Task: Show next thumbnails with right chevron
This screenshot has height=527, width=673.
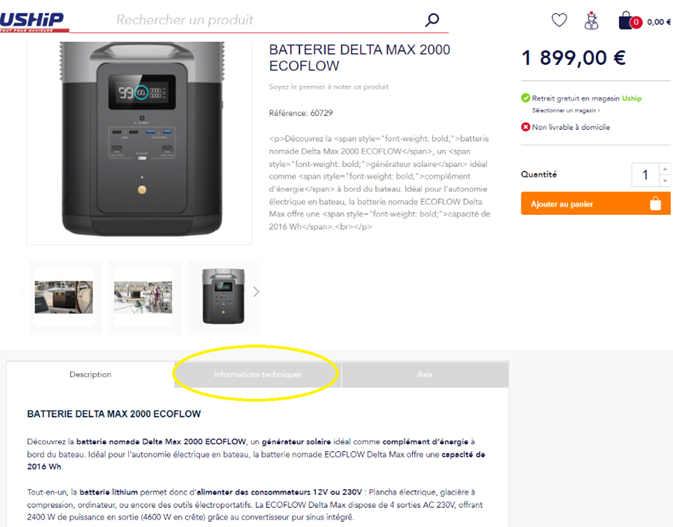Action: (x=256, y=292)
